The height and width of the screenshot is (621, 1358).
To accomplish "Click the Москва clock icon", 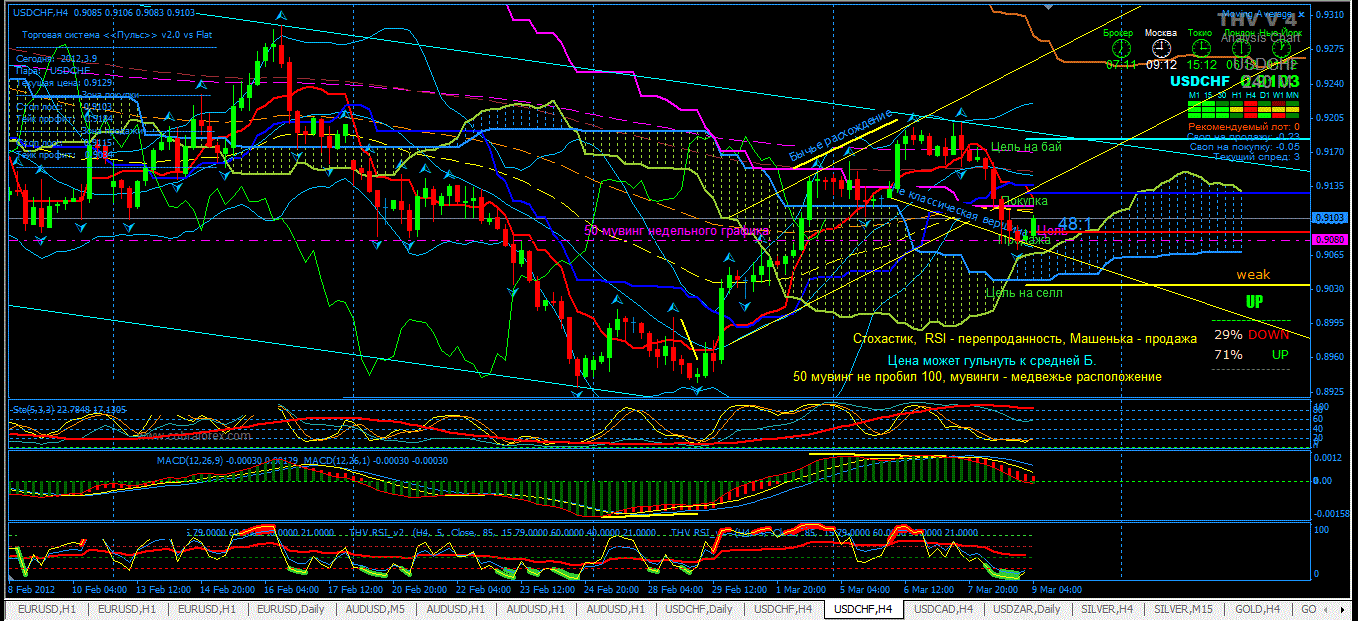I will coord(1161,47).
